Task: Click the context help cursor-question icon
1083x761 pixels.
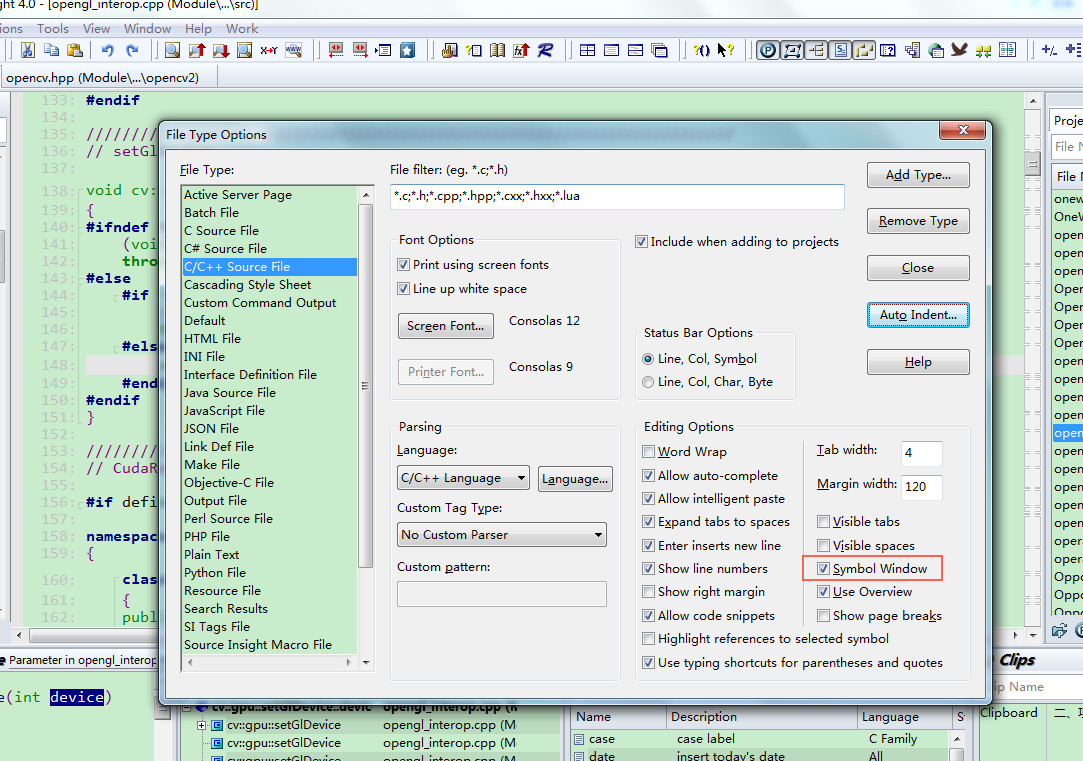Action: click(x=725, y=50)
